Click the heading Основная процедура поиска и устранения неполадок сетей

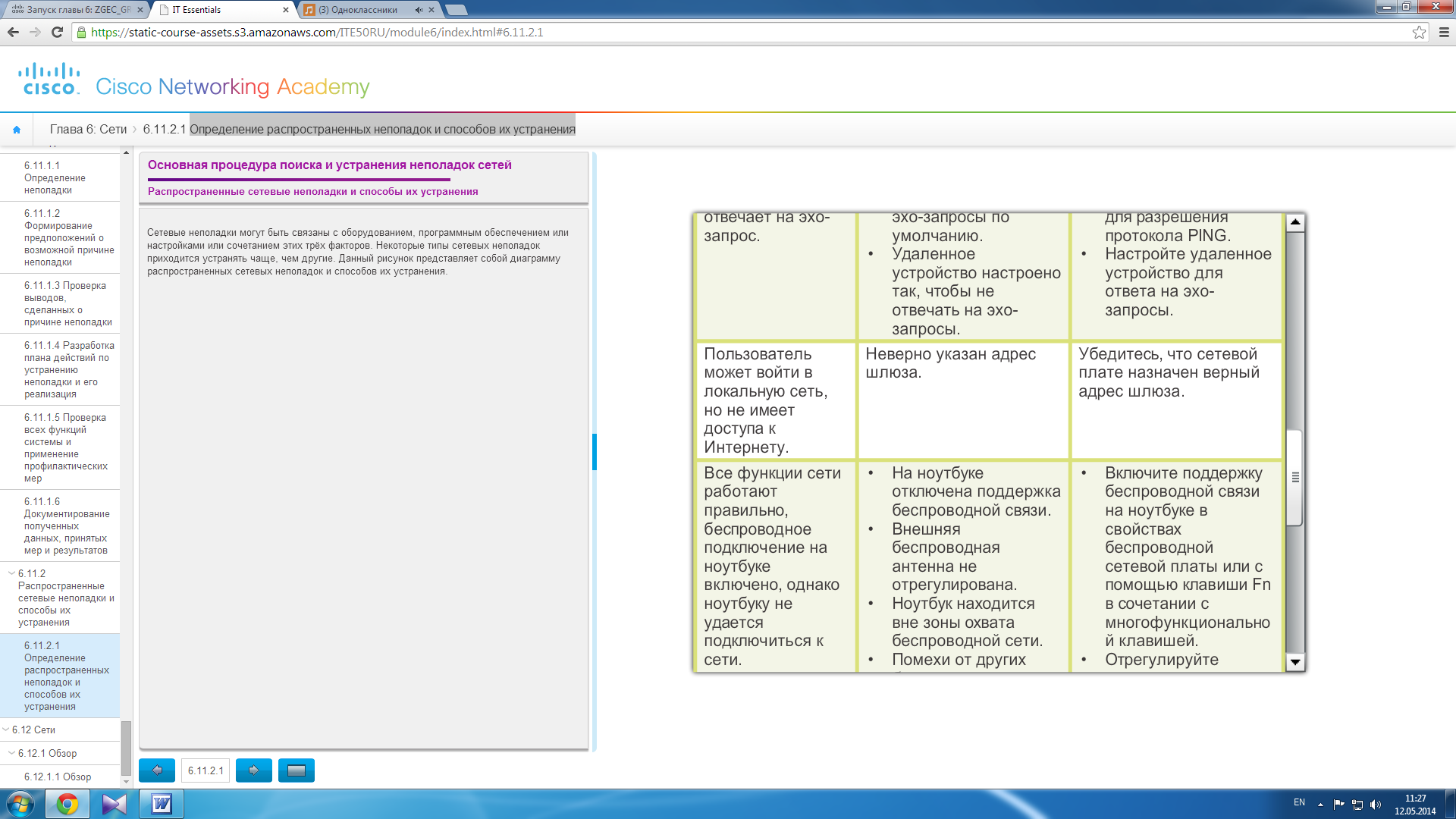tap(330, 165)
